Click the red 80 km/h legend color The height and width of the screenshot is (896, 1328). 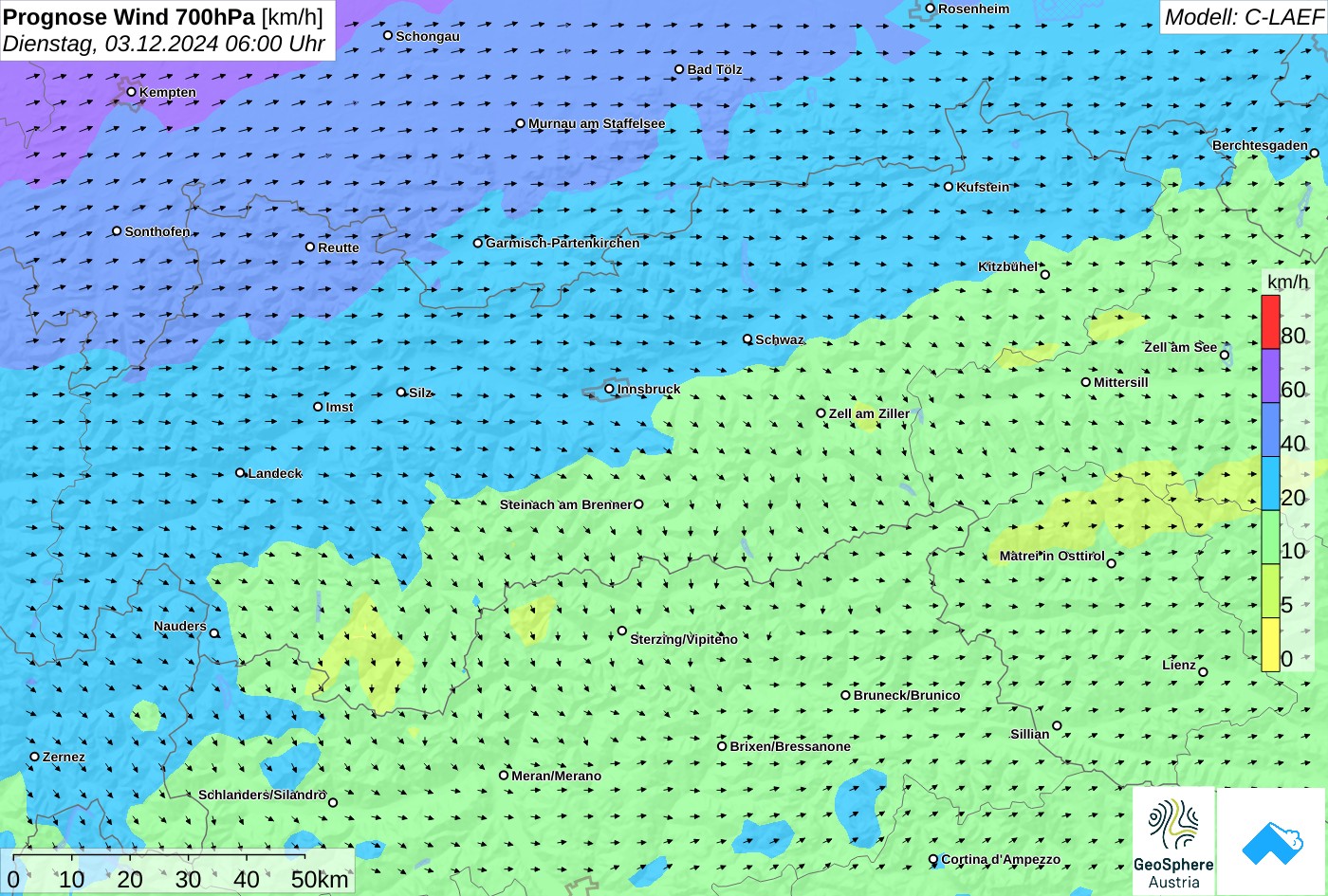(1270, 322)
